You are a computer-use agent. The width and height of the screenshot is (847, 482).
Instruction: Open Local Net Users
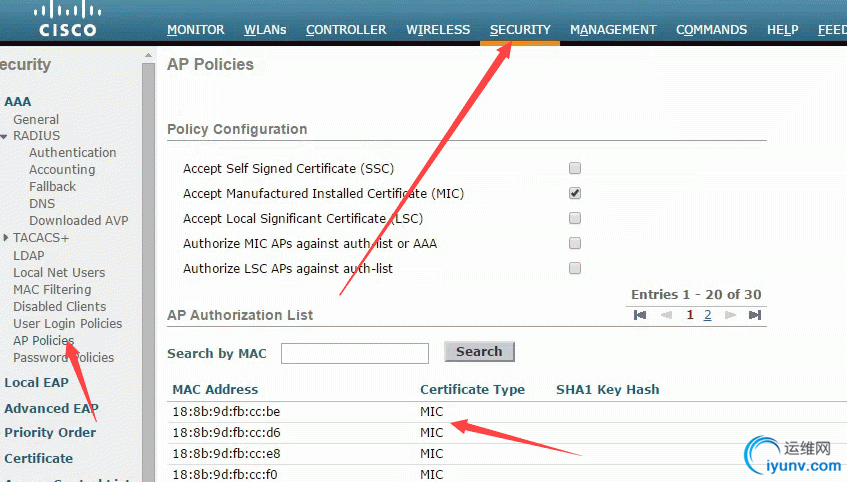[x=59, y=273]
